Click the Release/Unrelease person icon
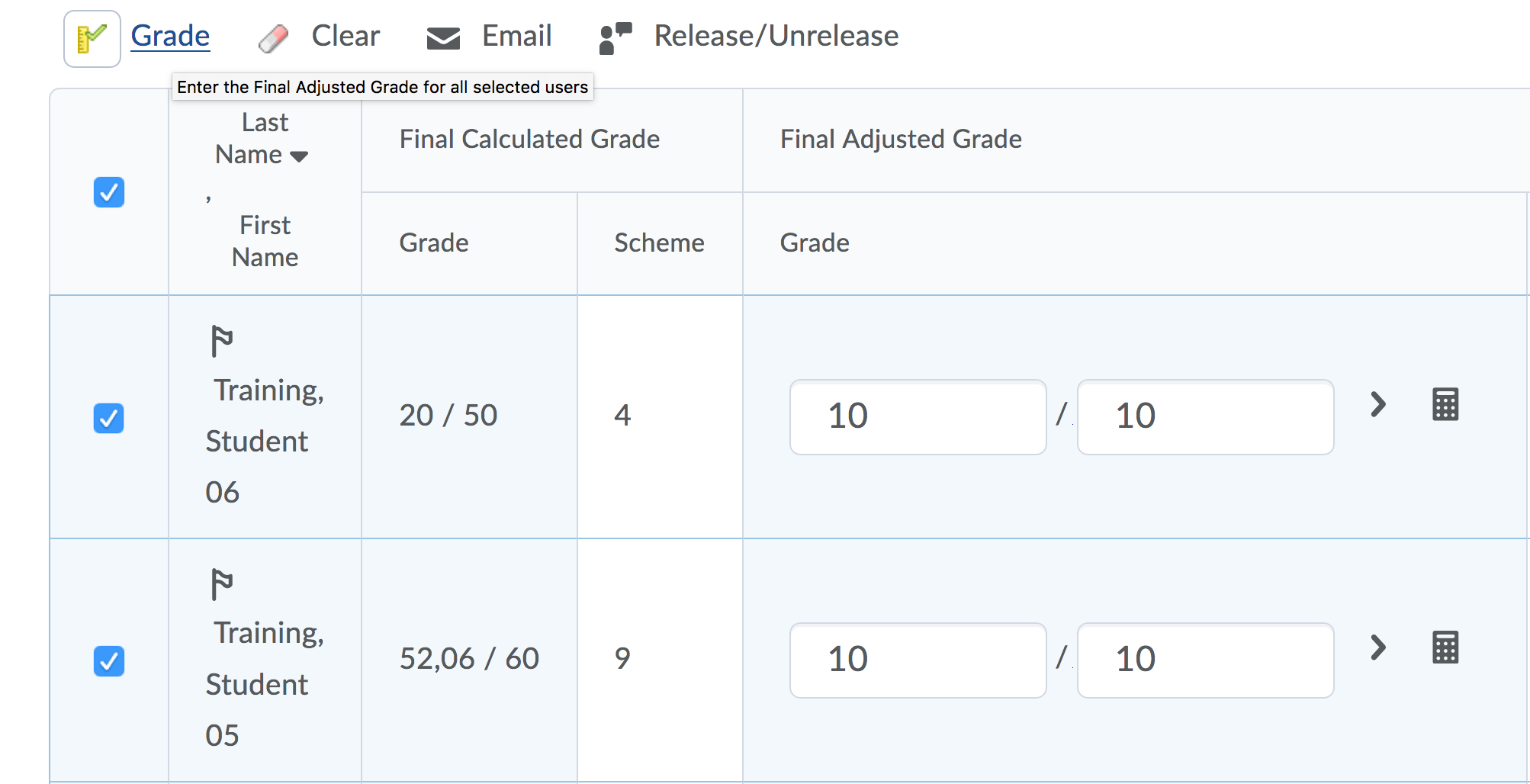Image resolution: width=1530 pixels, height=784 pixels. tap(616, 38)
